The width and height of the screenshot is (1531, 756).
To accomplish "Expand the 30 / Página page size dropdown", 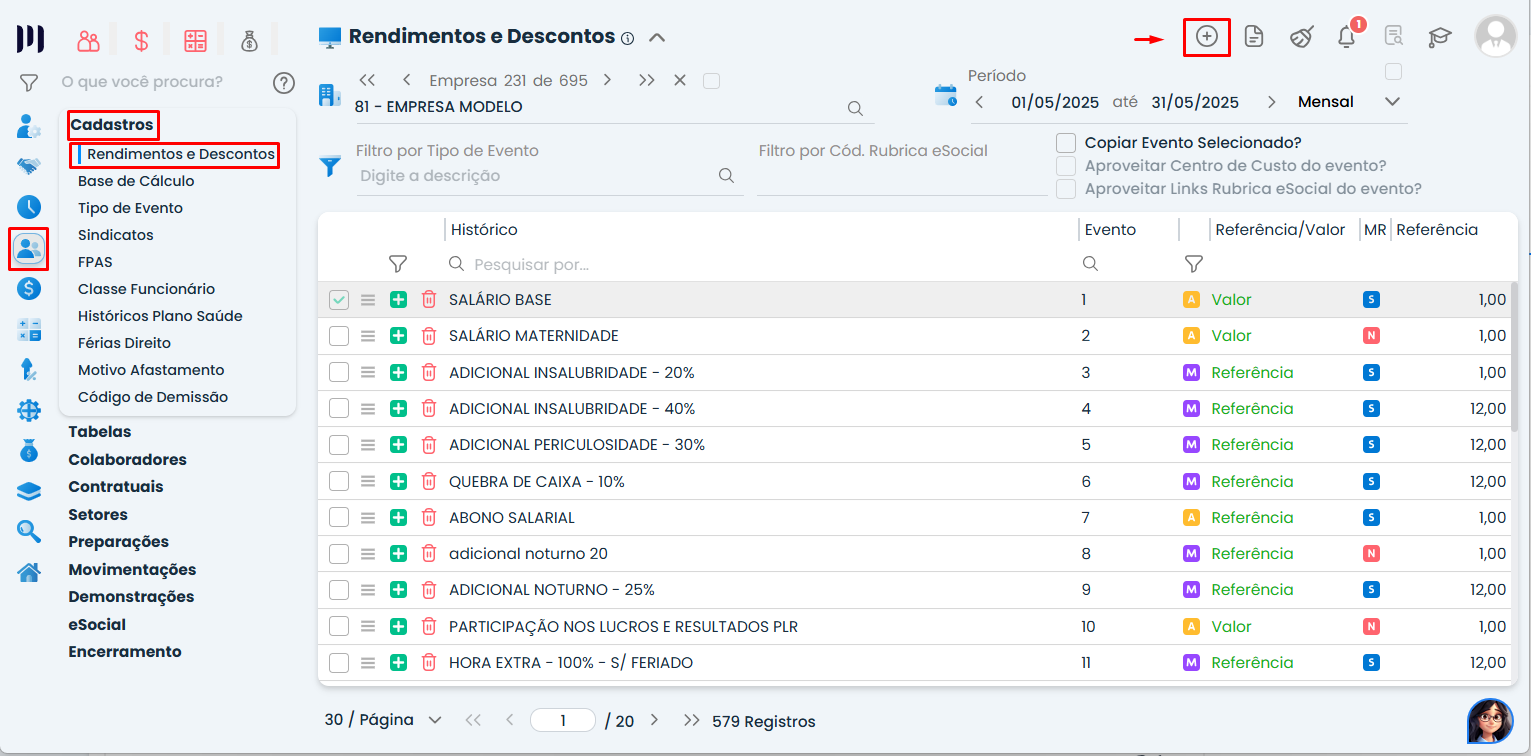I will [434, 720].
